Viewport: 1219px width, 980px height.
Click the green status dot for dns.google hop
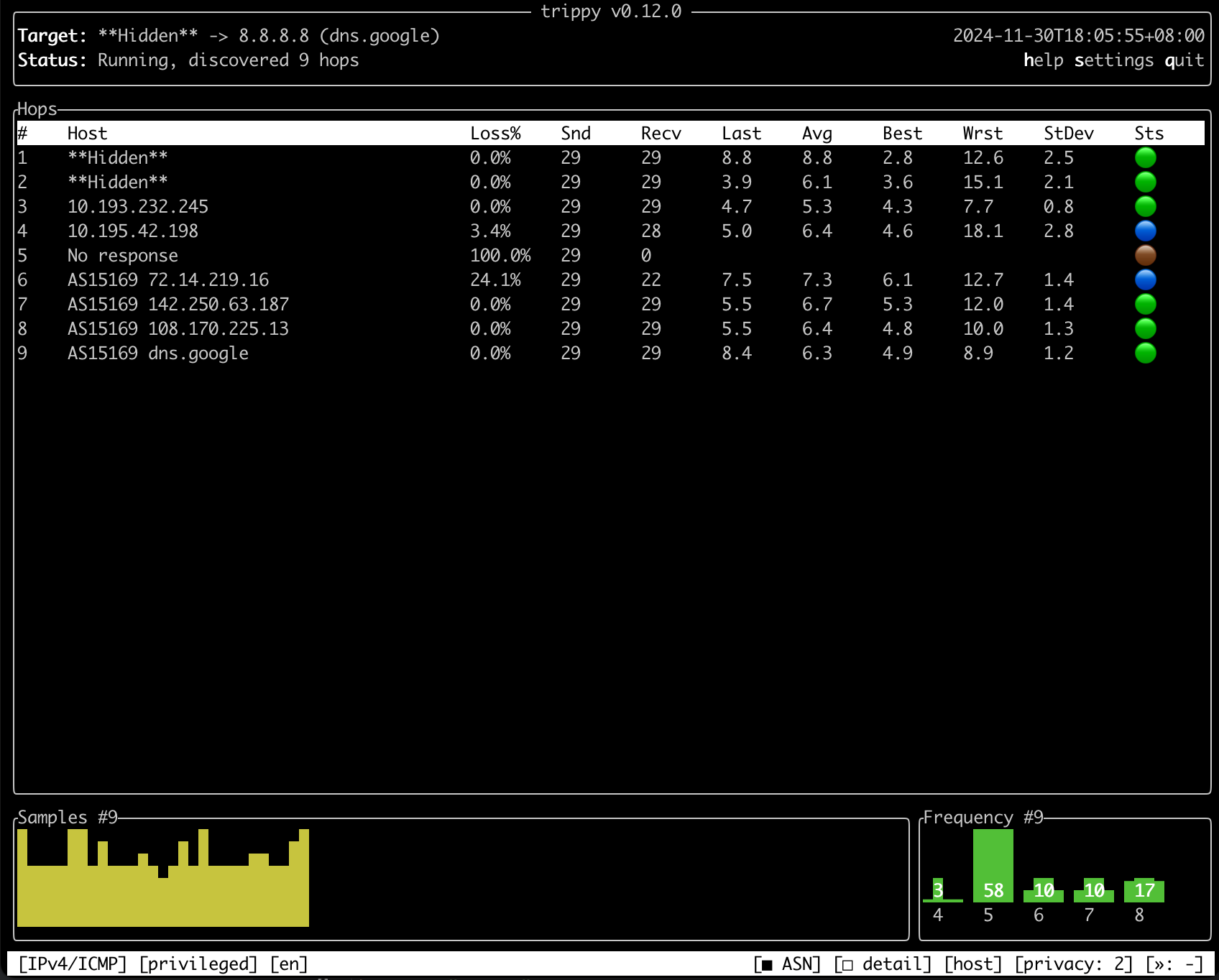coord(1145,353)
